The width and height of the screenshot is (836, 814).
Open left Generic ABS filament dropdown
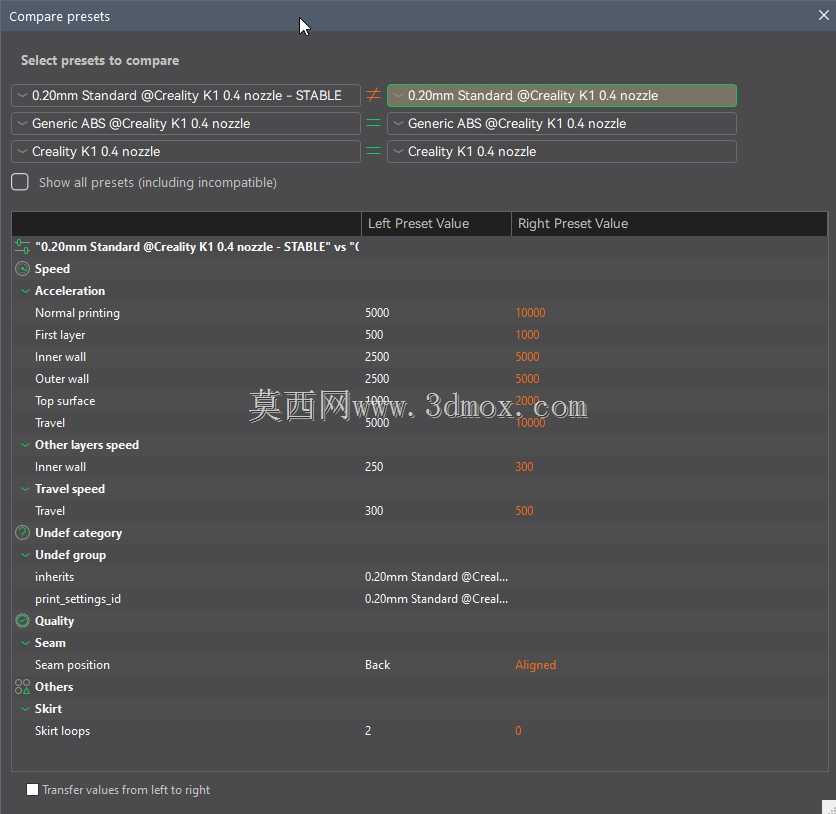click(186, 124)
